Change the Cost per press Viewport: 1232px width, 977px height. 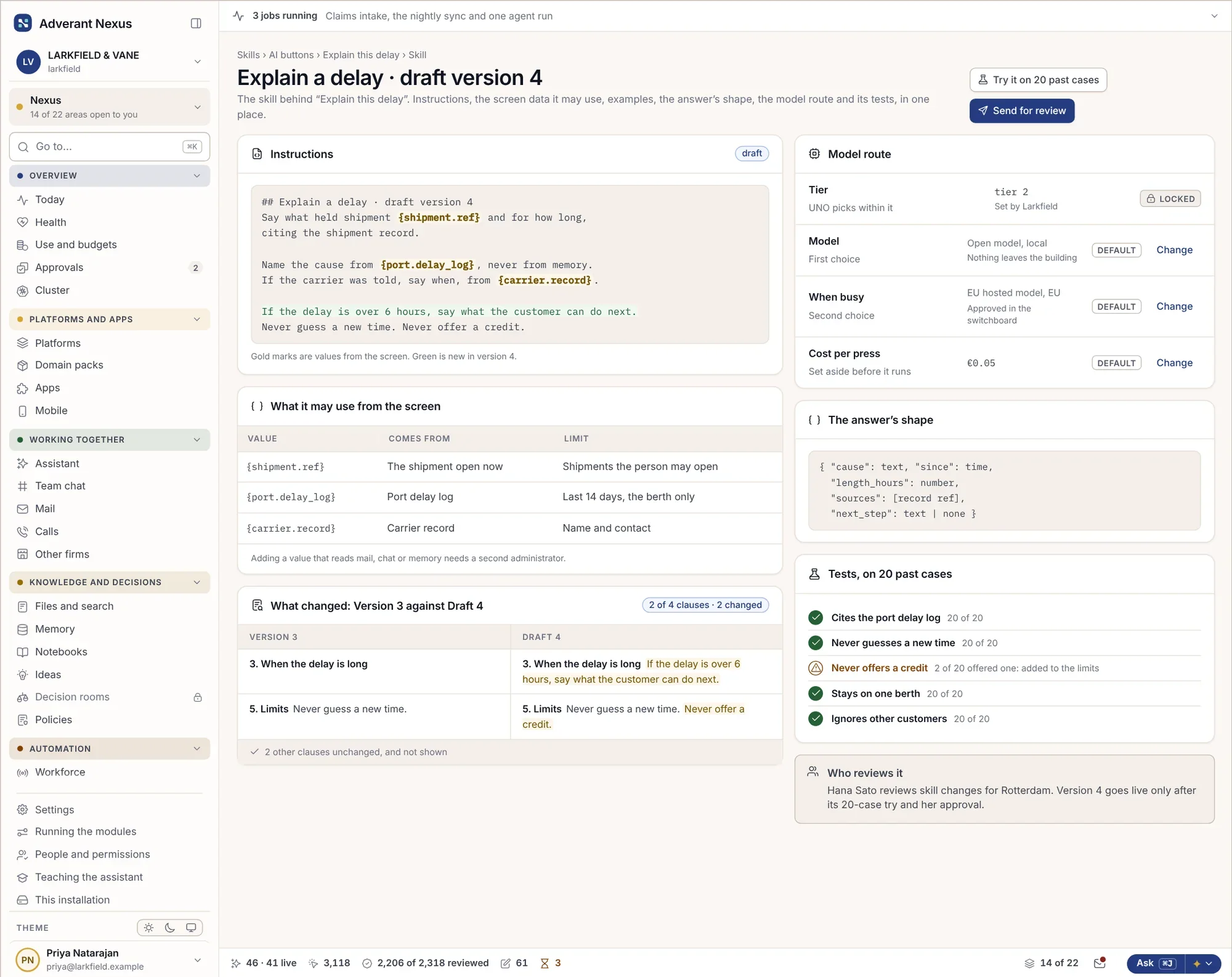click(1174, 363)
